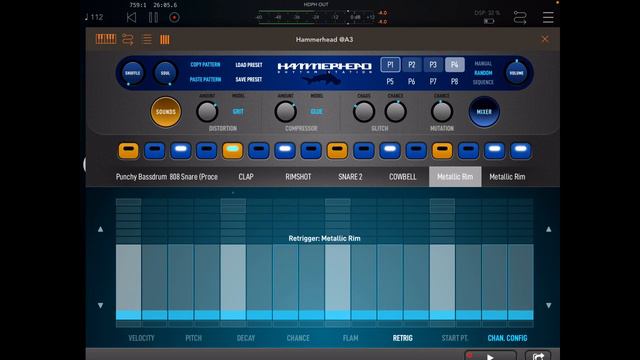Switch to the VELOCITY parameter tab

pos(142,338)
